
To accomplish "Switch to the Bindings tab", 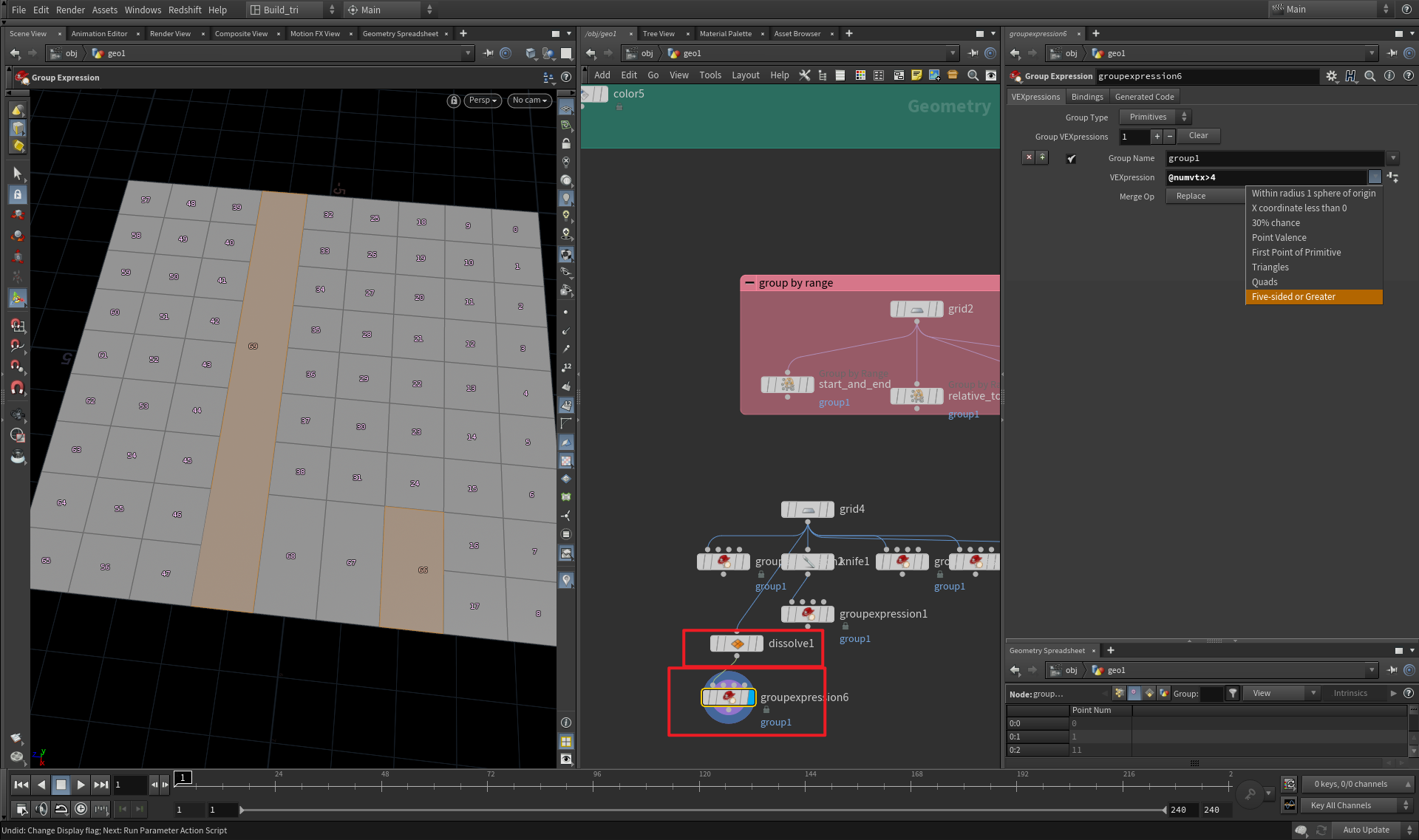I will pos(1086,96).
